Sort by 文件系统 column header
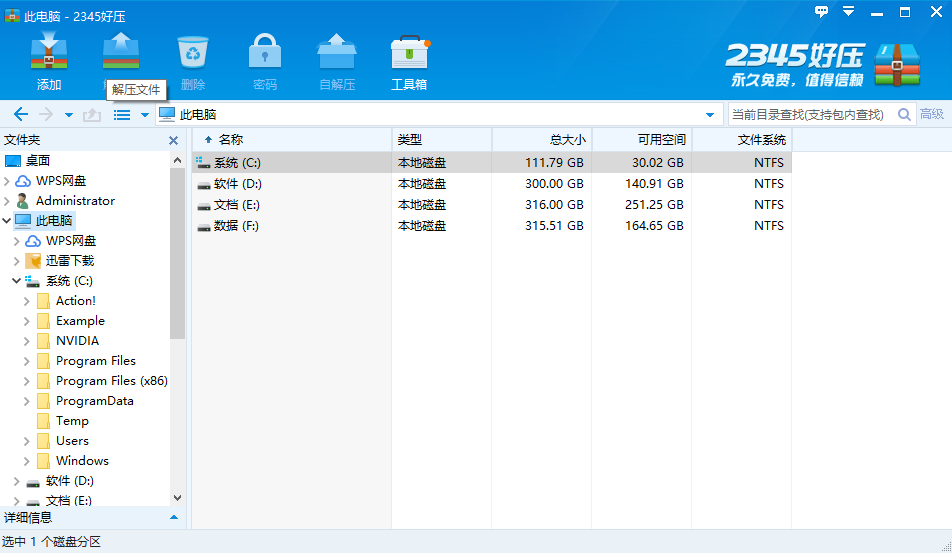The width and height of the screenshot is (952, 553). click(x=742, y=140)
